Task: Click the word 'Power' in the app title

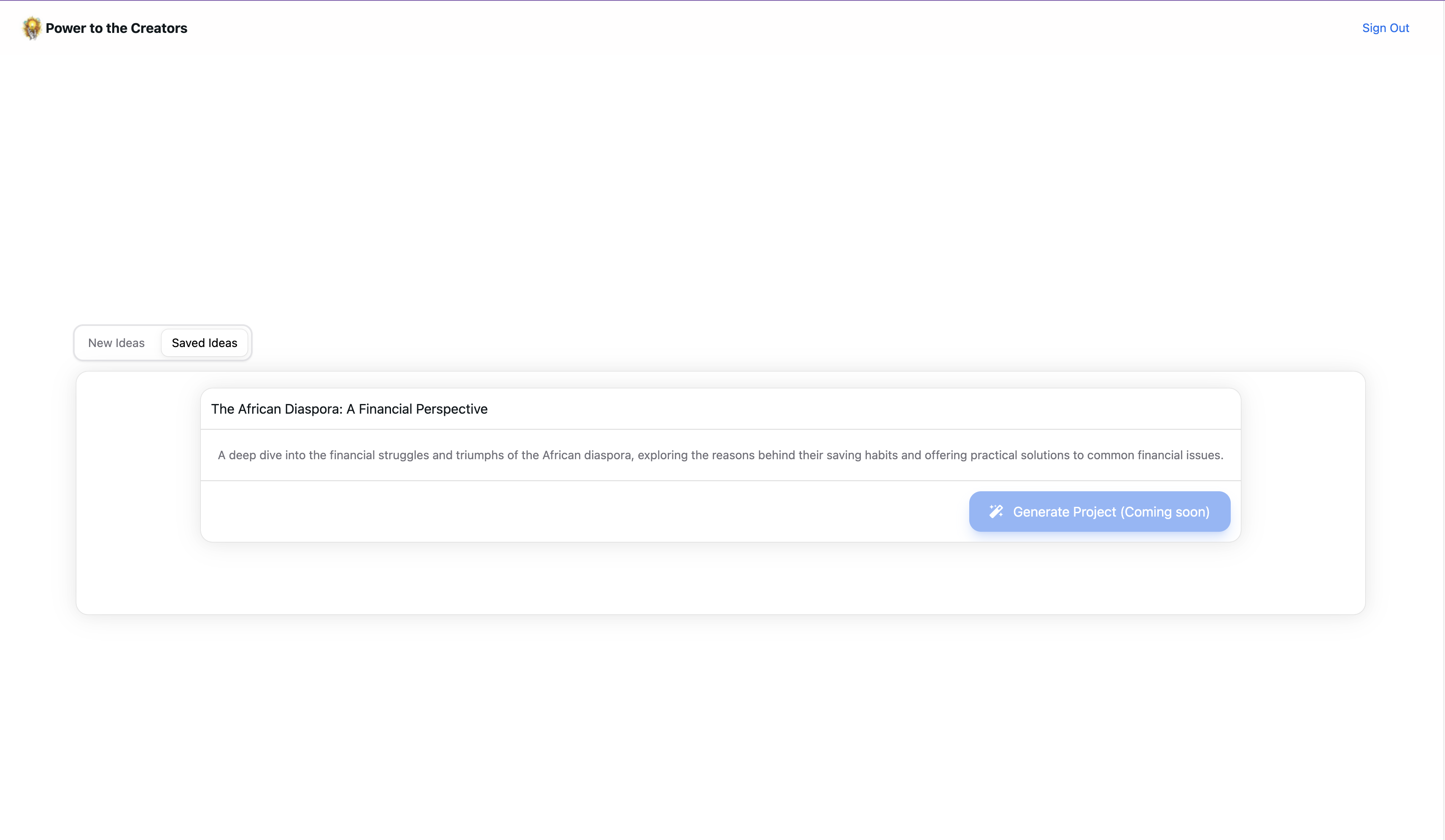Action: coord(65,28)
